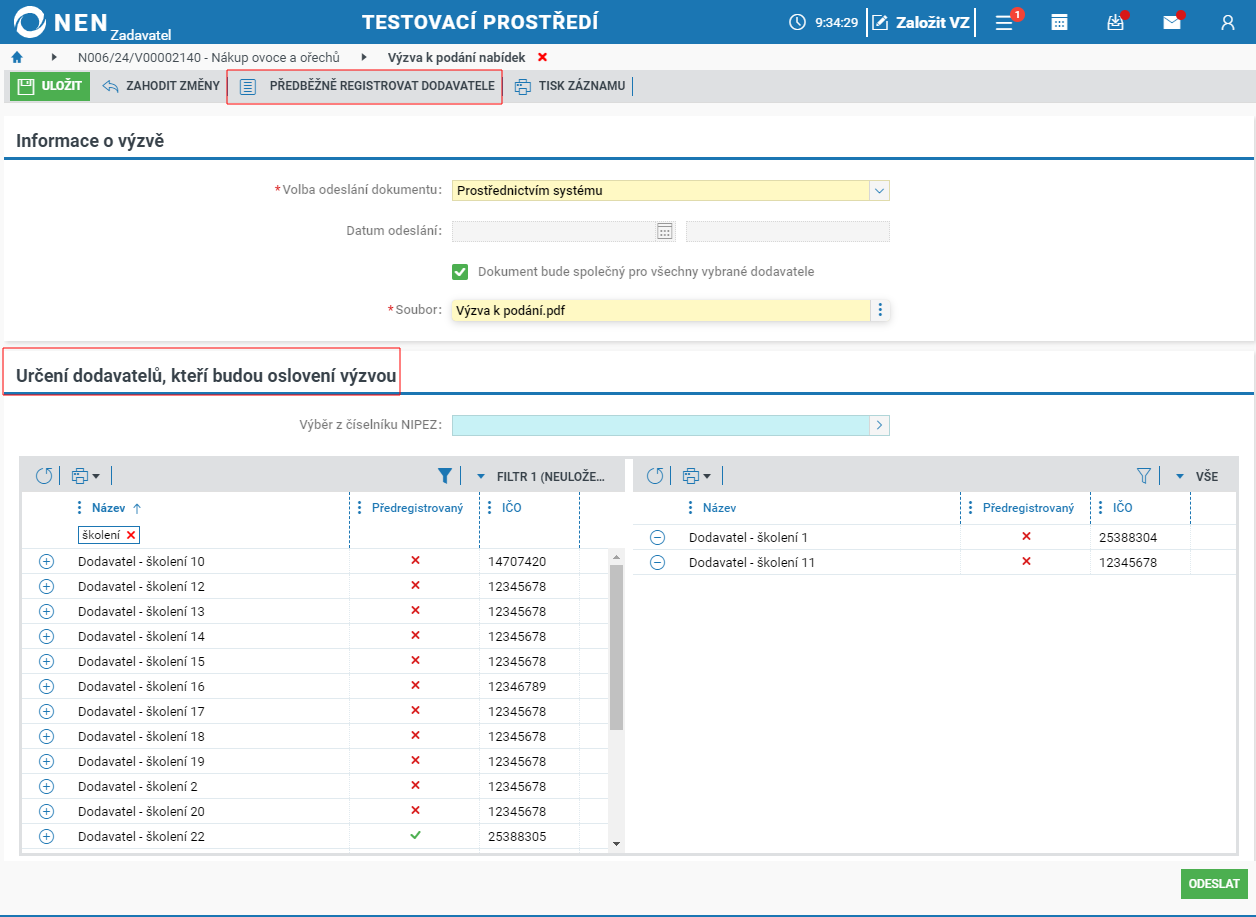Add Dodavatel - školení 10 to selection
1256x917 pixels.
46,561
